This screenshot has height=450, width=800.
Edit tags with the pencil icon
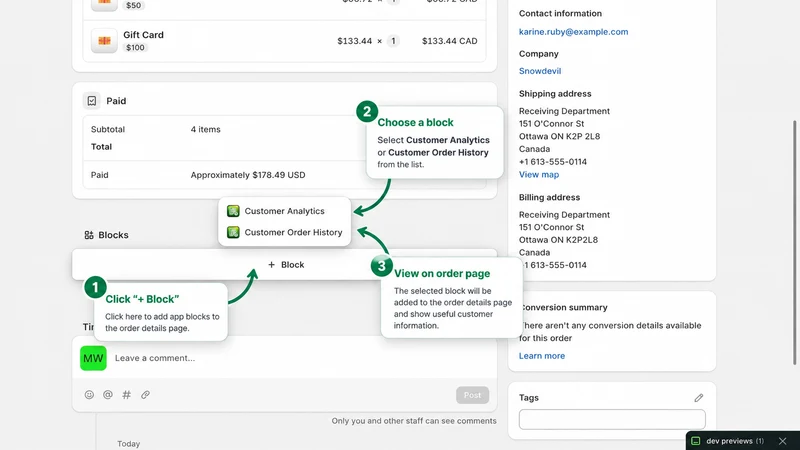[698, 397]
